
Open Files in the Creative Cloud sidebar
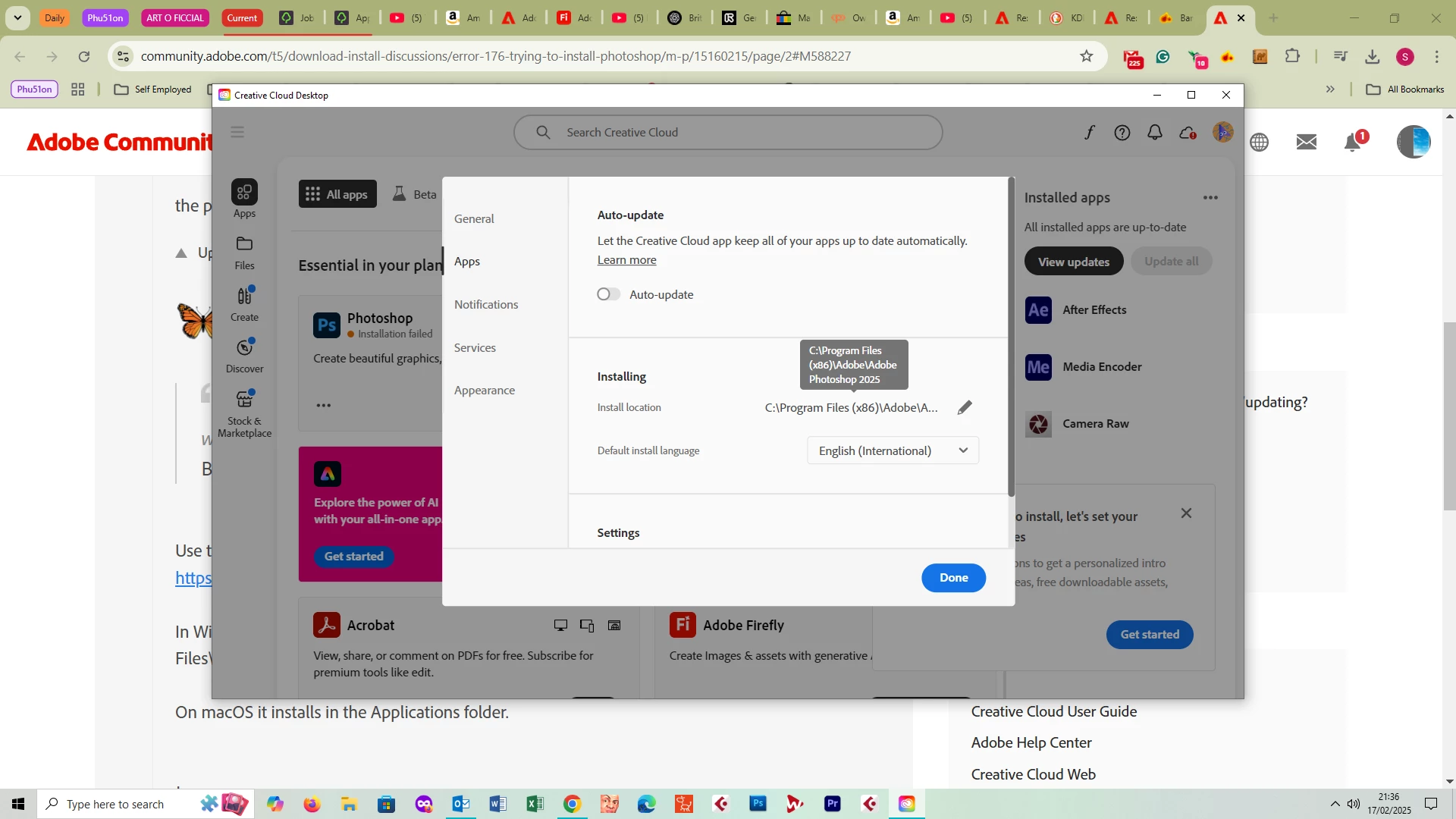tap(244, 253)
